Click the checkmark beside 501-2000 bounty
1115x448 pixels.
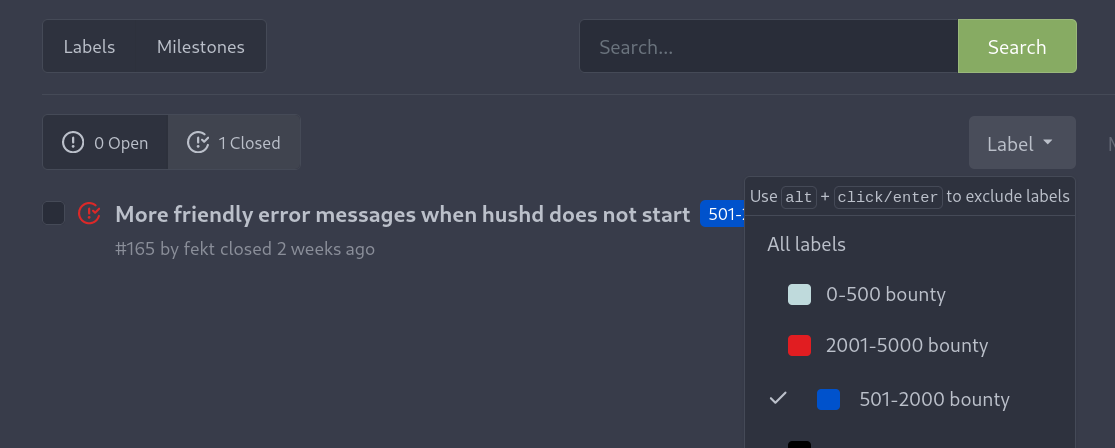point(779,399)
